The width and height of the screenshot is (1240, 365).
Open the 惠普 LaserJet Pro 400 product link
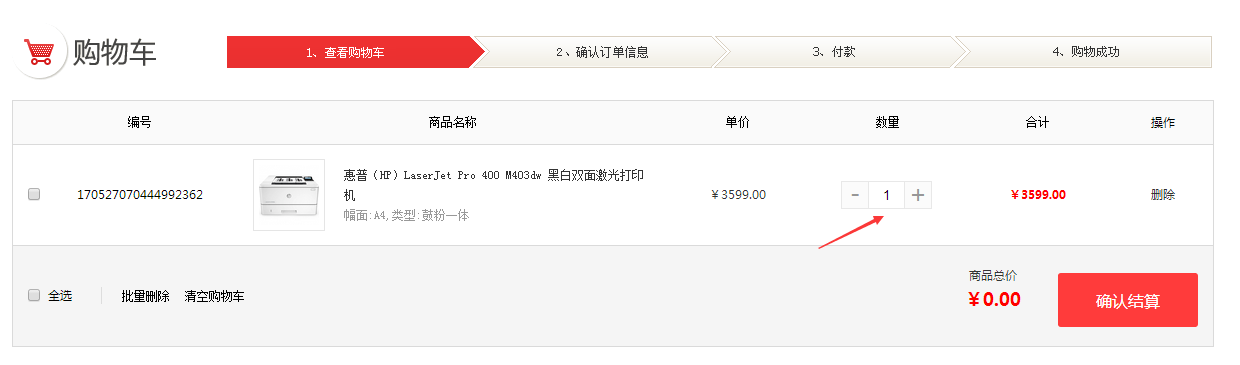tap(493, 185)
